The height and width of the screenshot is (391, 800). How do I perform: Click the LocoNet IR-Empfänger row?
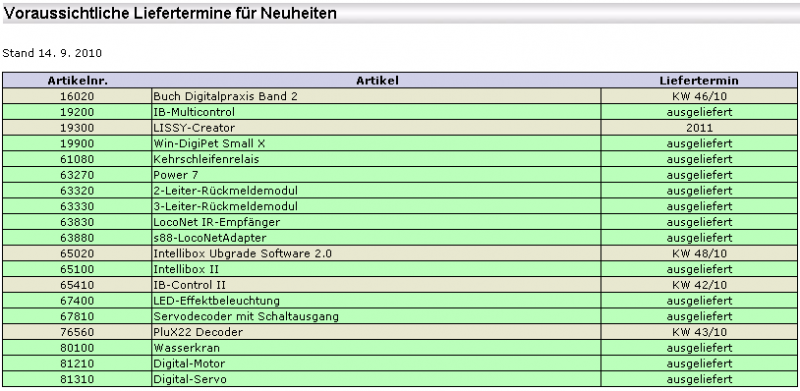(x=400, y=223)
